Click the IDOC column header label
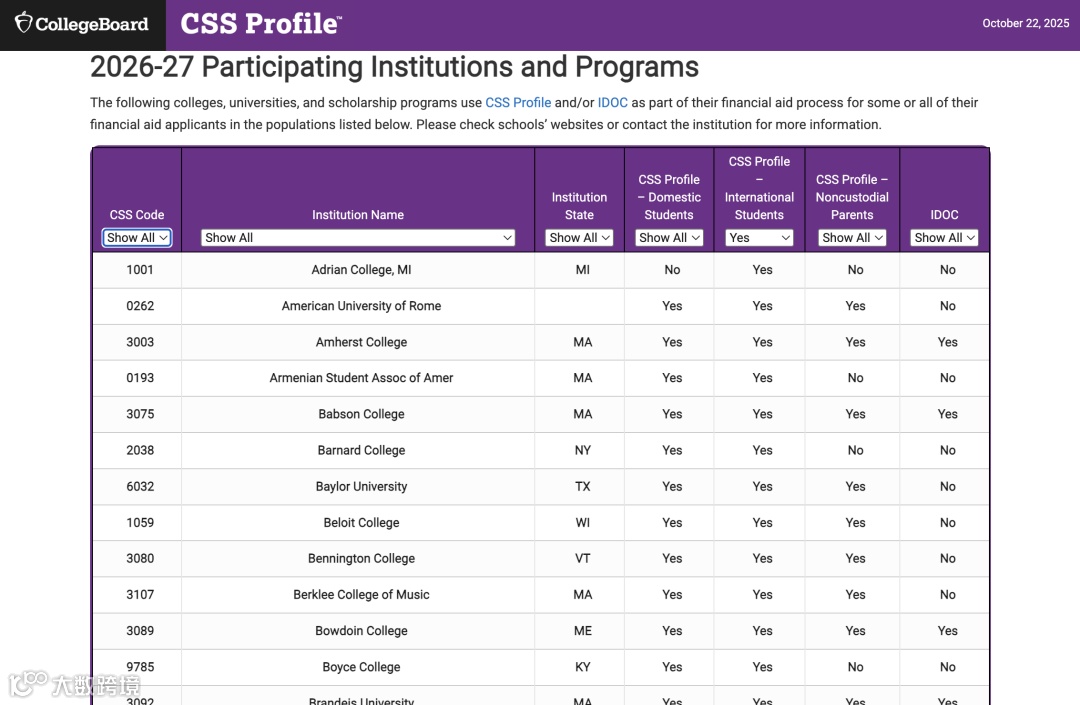Viewport: 1080px width, 705px height. (944, 215)
